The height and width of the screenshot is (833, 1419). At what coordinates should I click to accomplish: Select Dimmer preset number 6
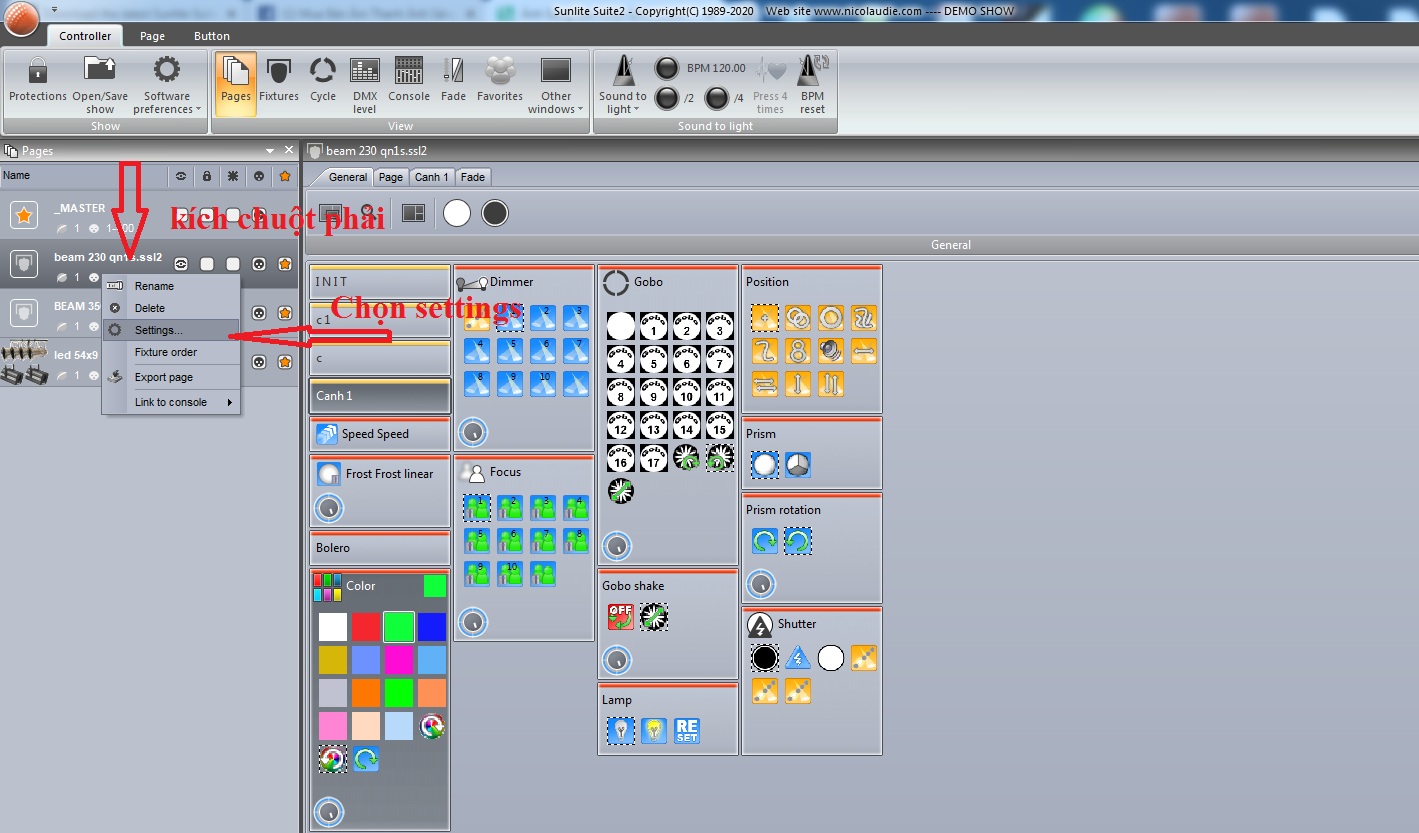(x=543, y=351)
